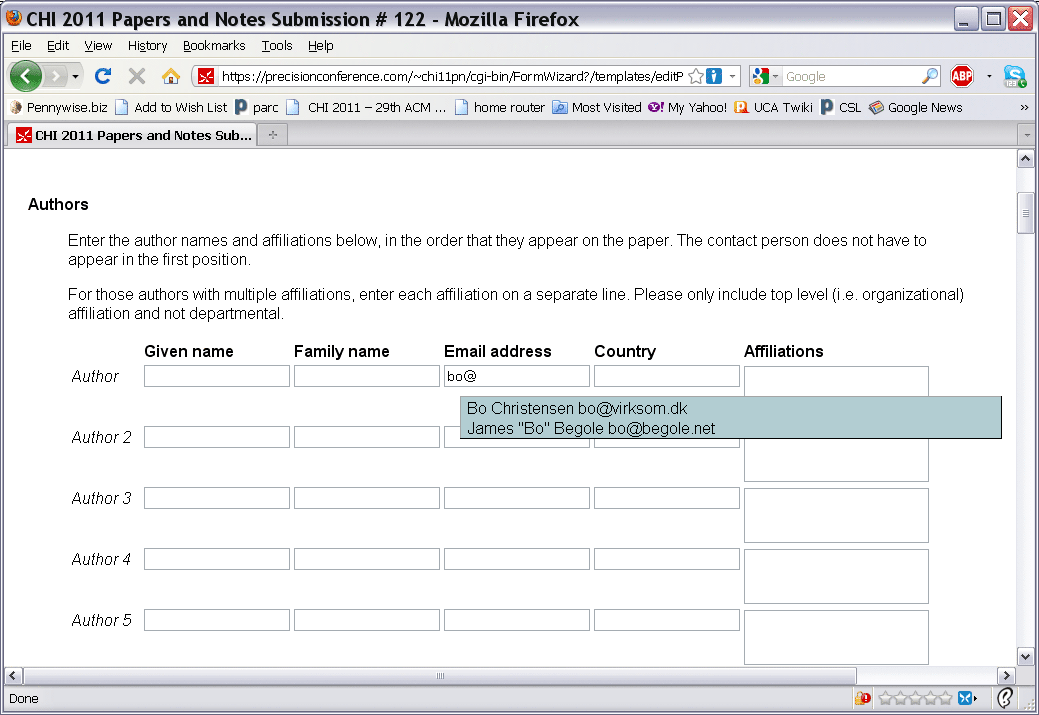The height and width of the screenshot is (715, 1039).
Task: Click the greyed Forward arrow button
Action: click(x=56, y=77)
